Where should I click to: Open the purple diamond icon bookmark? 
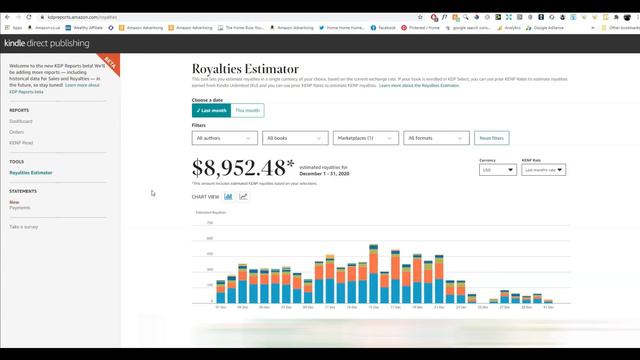111,28
